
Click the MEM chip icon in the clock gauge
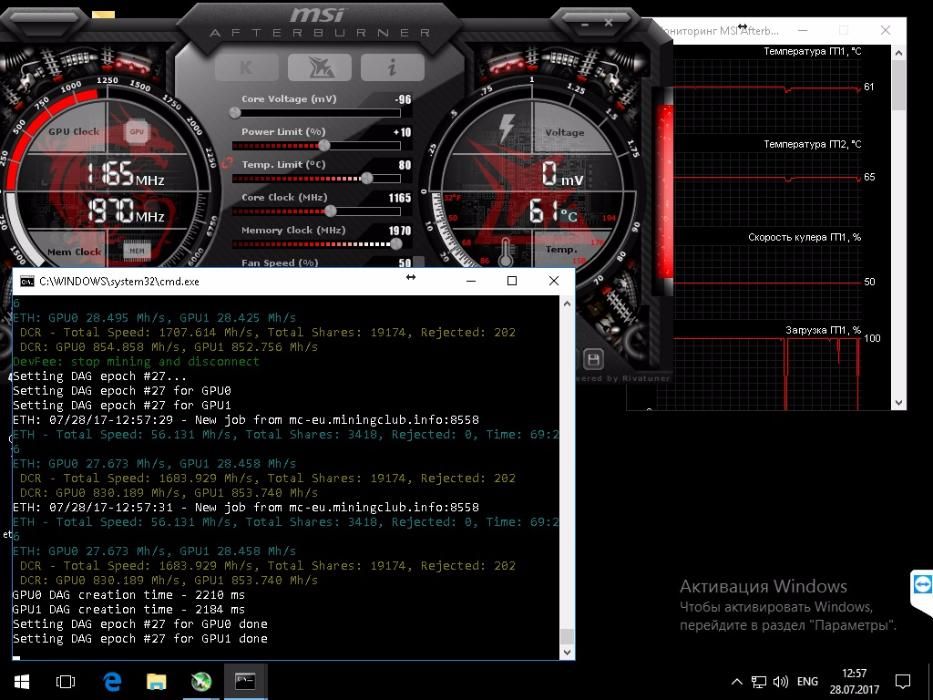[136, 251]
